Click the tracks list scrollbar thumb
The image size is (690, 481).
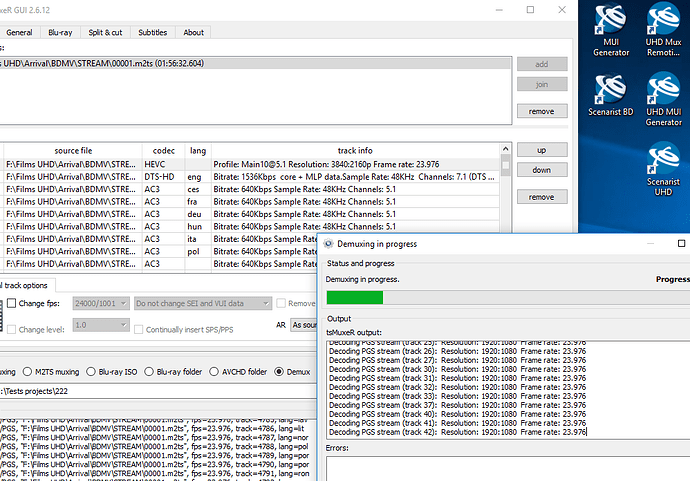506,165
